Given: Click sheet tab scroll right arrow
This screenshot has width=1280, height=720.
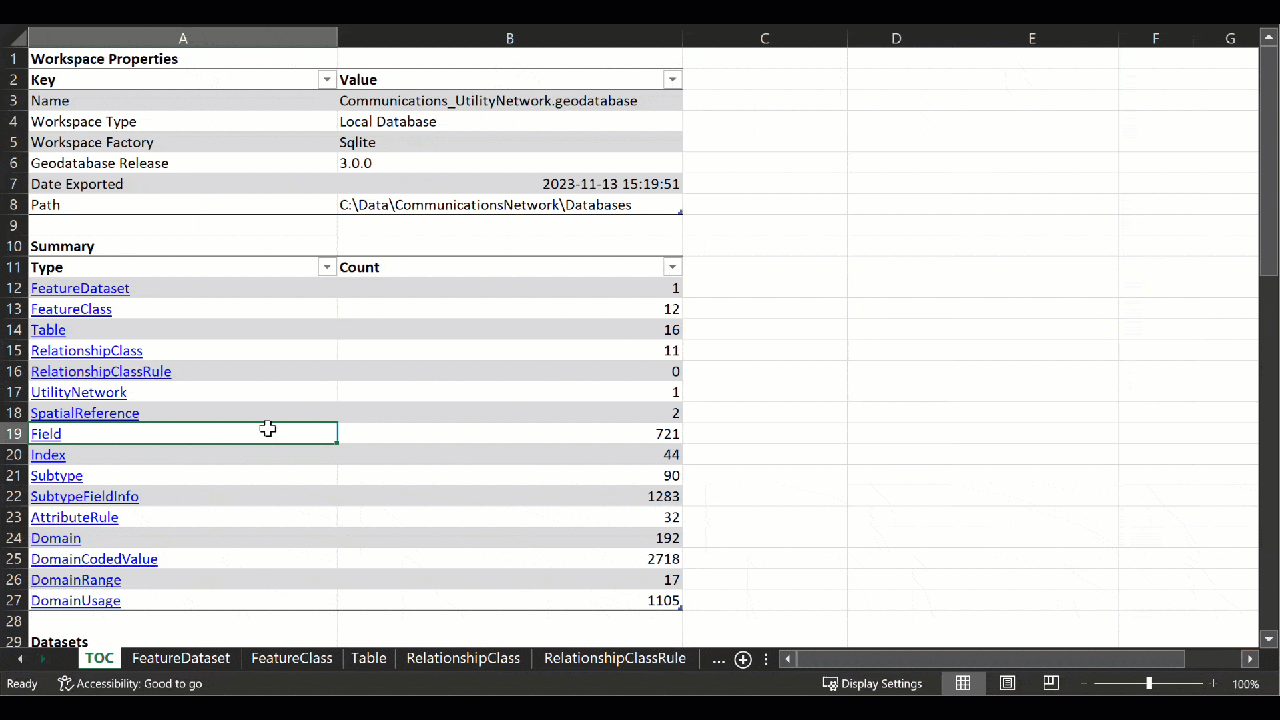Looking at the screenshot, I should tap(42, 659).
